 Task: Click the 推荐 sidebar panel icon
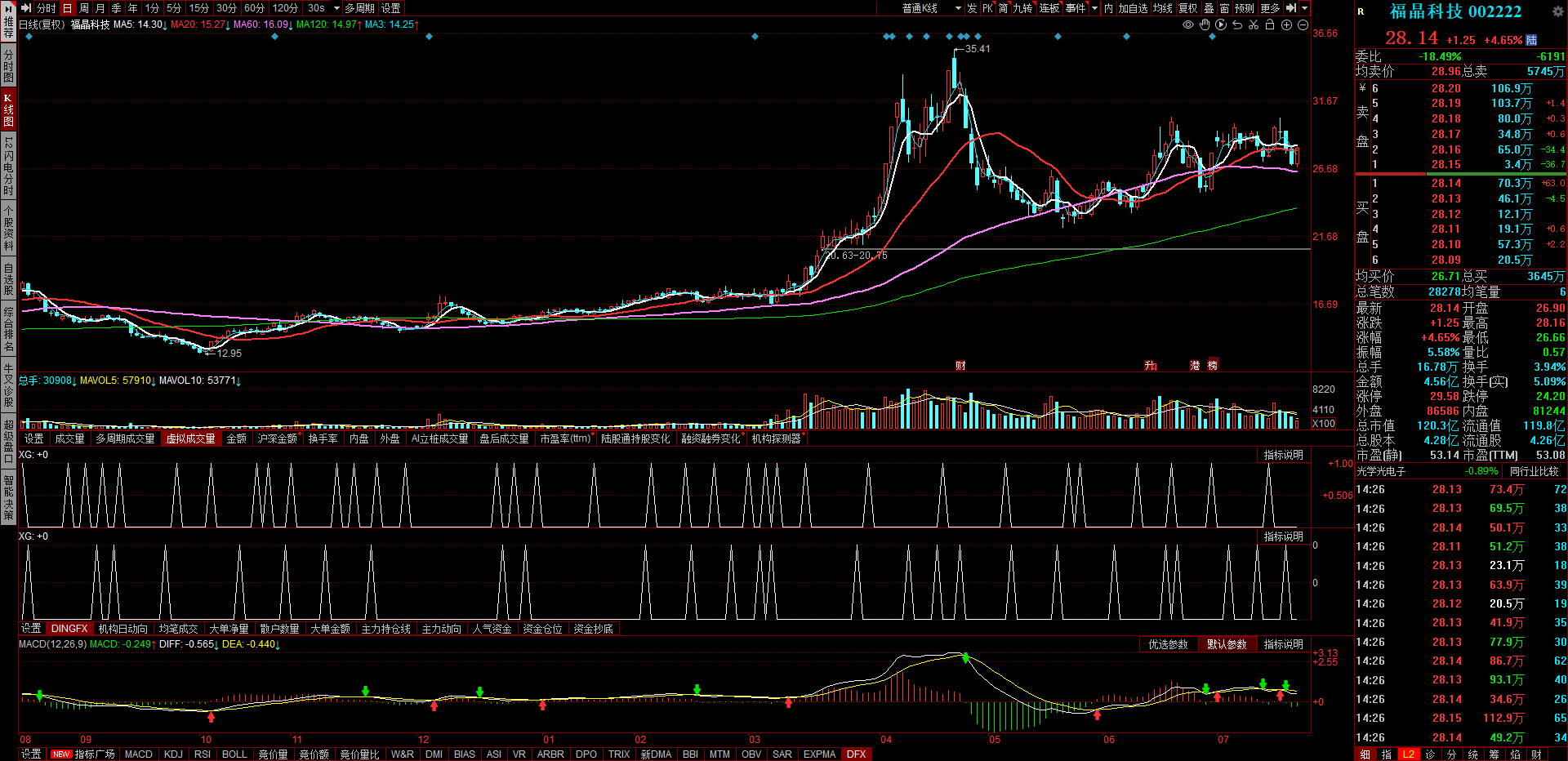[8, 21]
